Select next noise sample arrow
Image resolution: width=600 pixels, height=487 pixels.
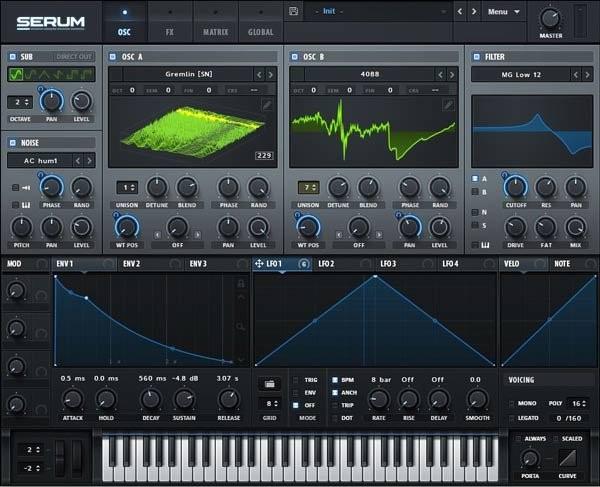click(x=89, y=161)
